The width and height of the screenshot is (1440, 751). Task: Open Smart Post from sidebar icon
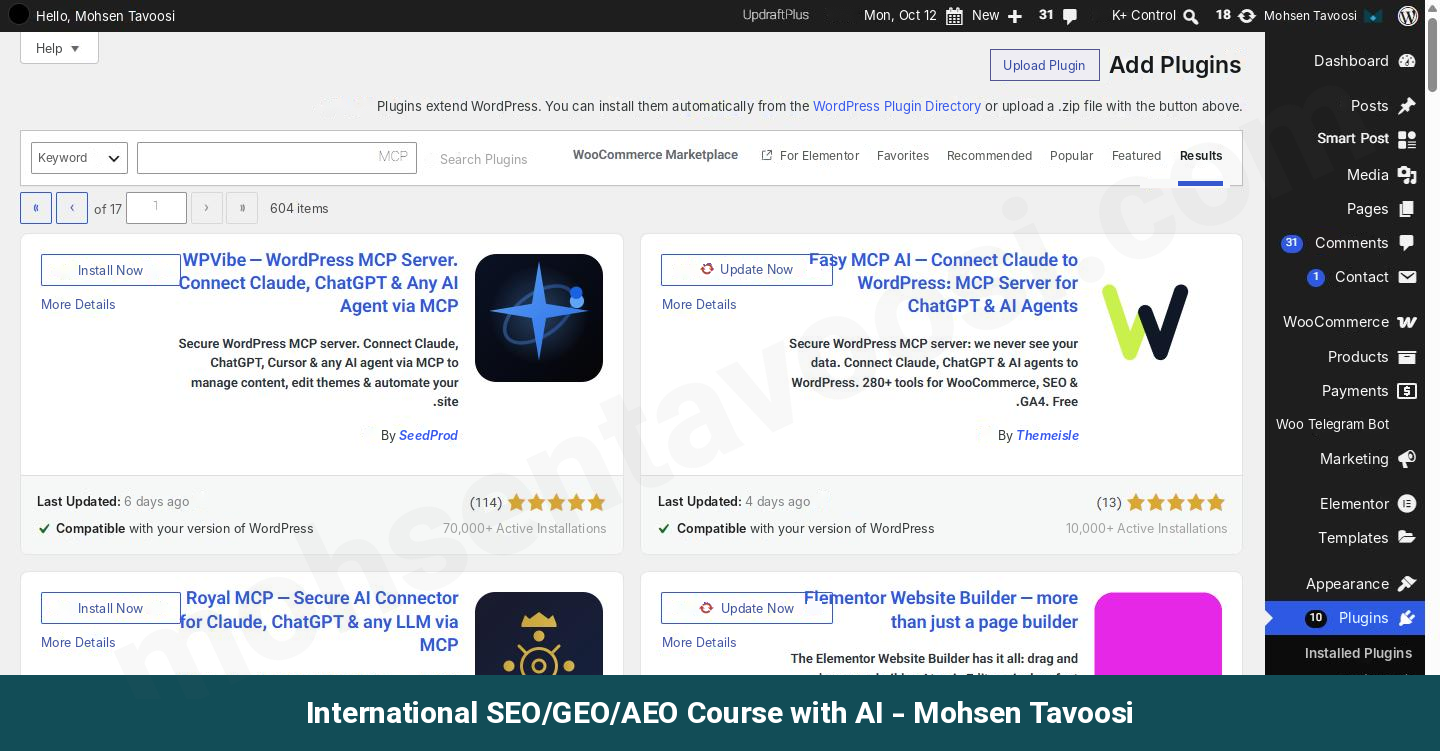(1407, 139)
